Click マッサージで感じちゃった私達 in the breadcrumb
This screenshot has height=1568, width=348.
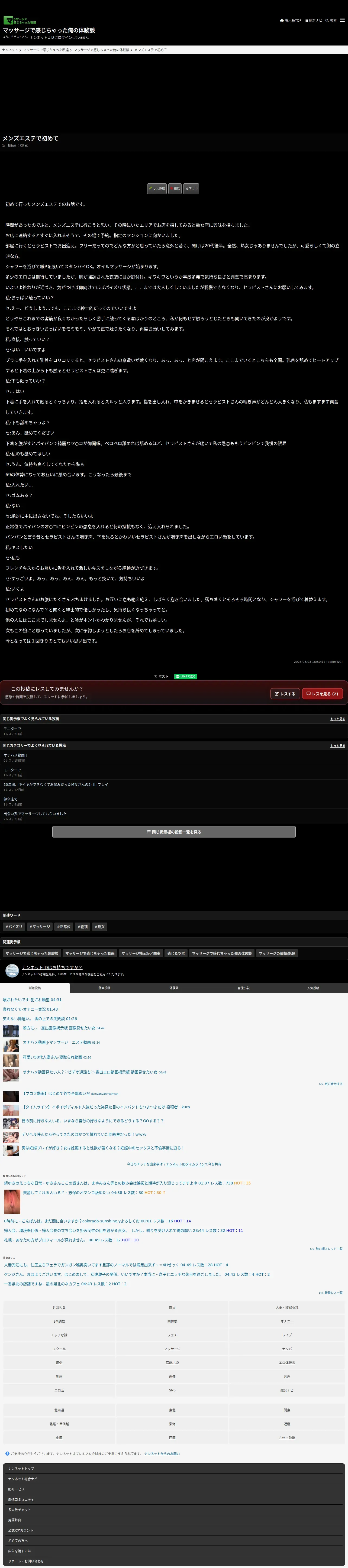point(46,50)
